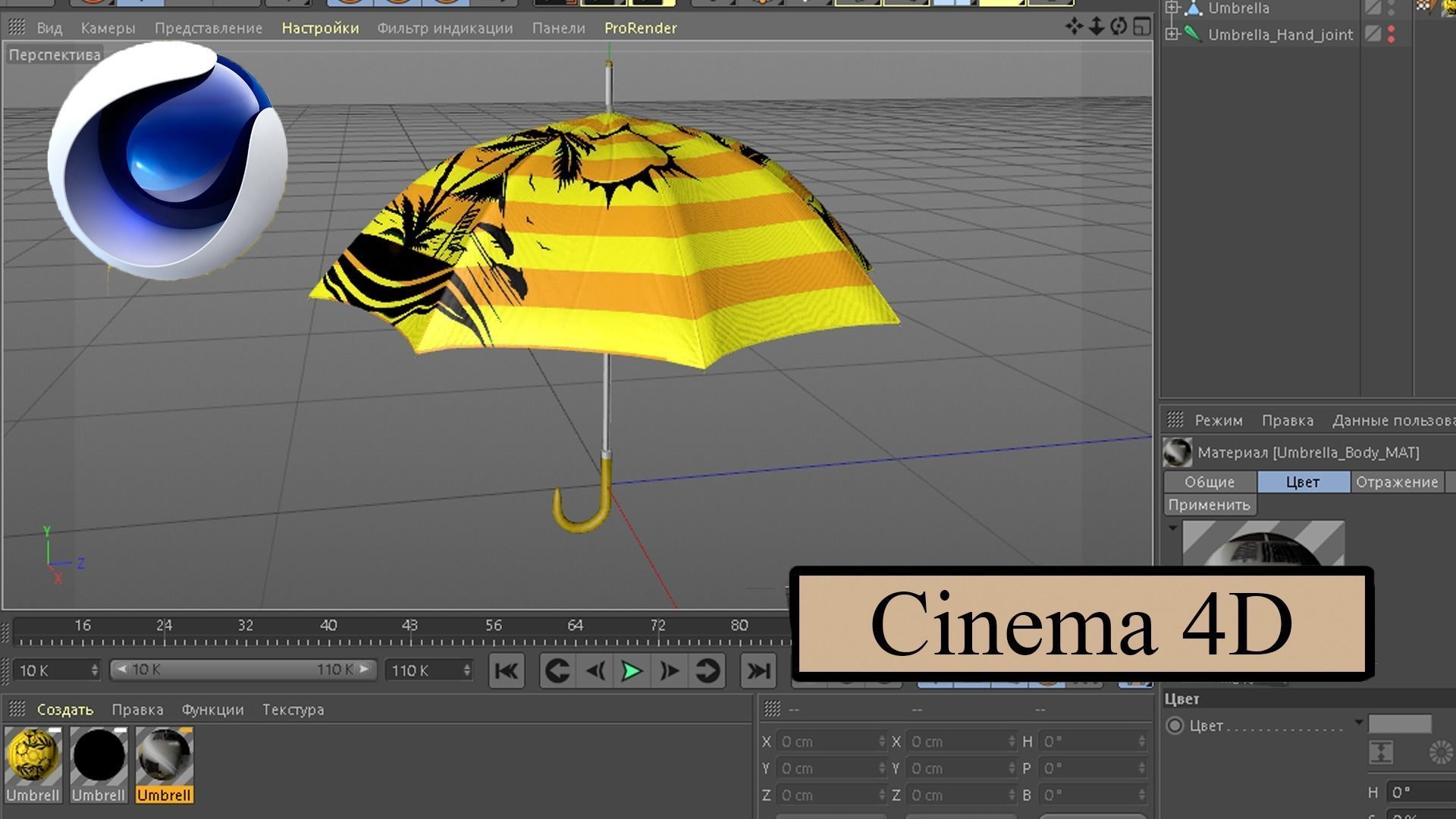This screenshot has width=1456, height=819.
Task: Click the color wheel mode icon
Action: coord(1440,752)
